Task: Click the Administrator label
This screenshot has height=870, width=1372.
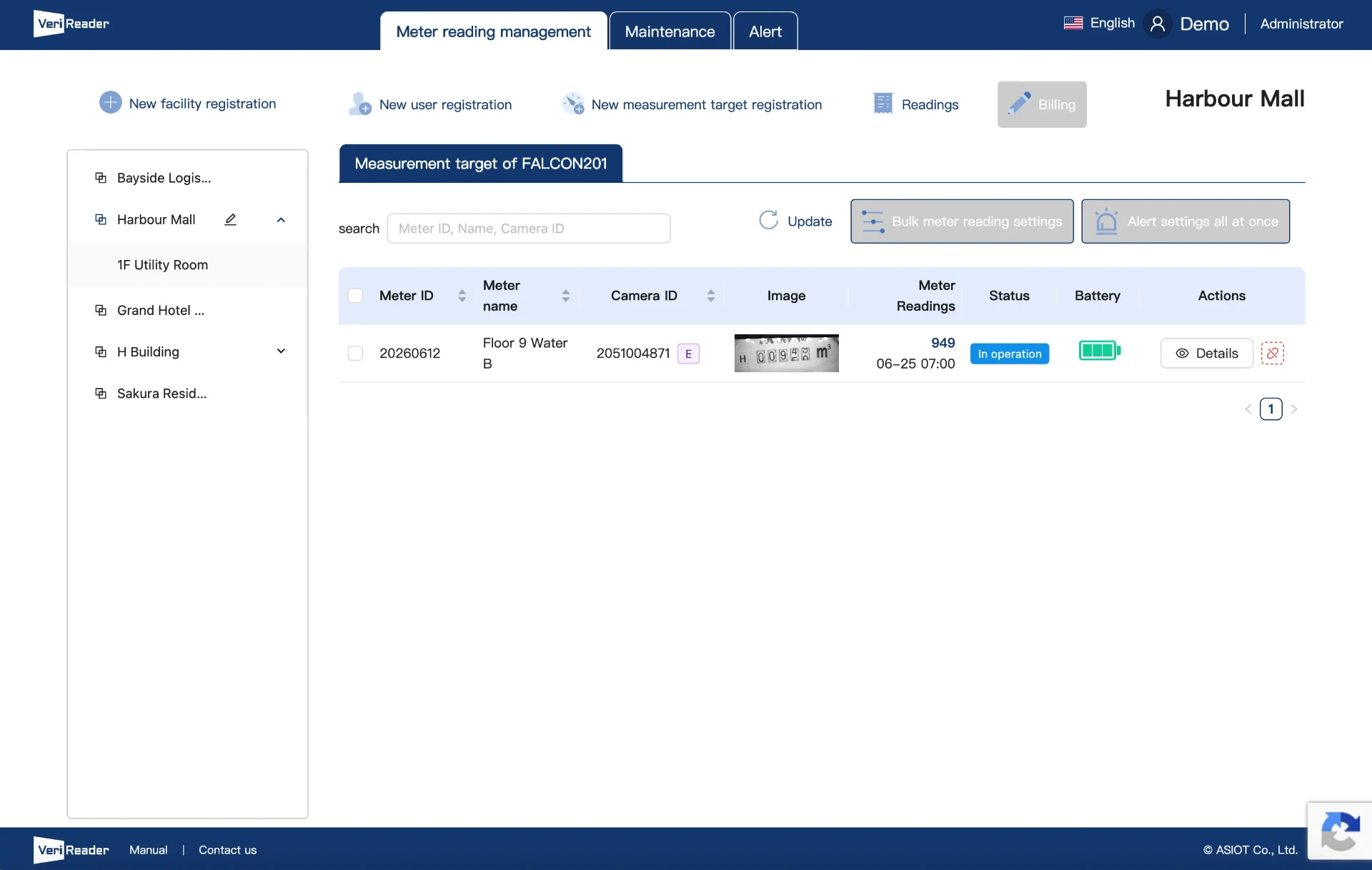Action: click(1301, 24)
